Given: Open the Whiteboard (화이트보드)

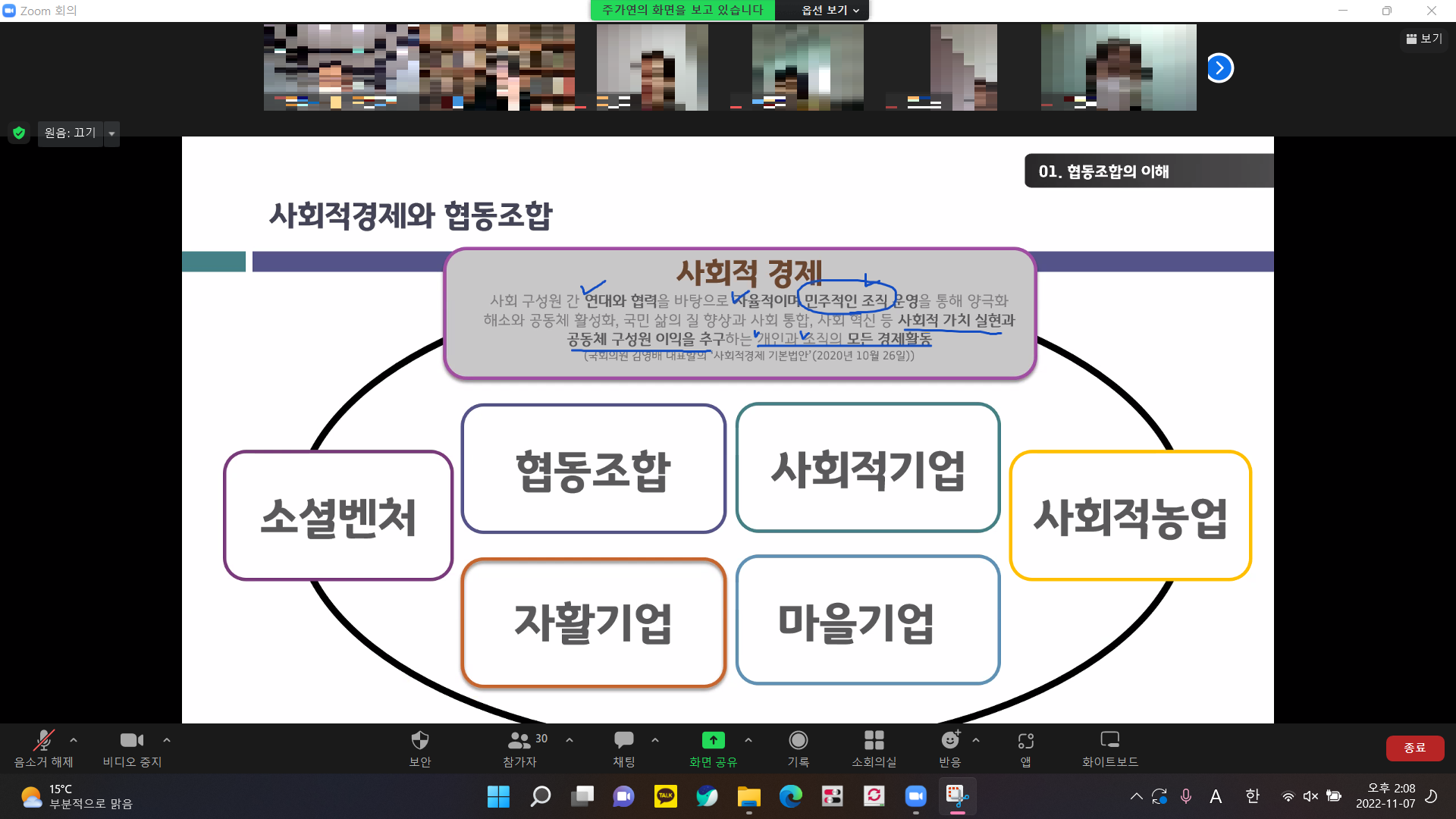Looking at the screenshot, I should 1110,748.
